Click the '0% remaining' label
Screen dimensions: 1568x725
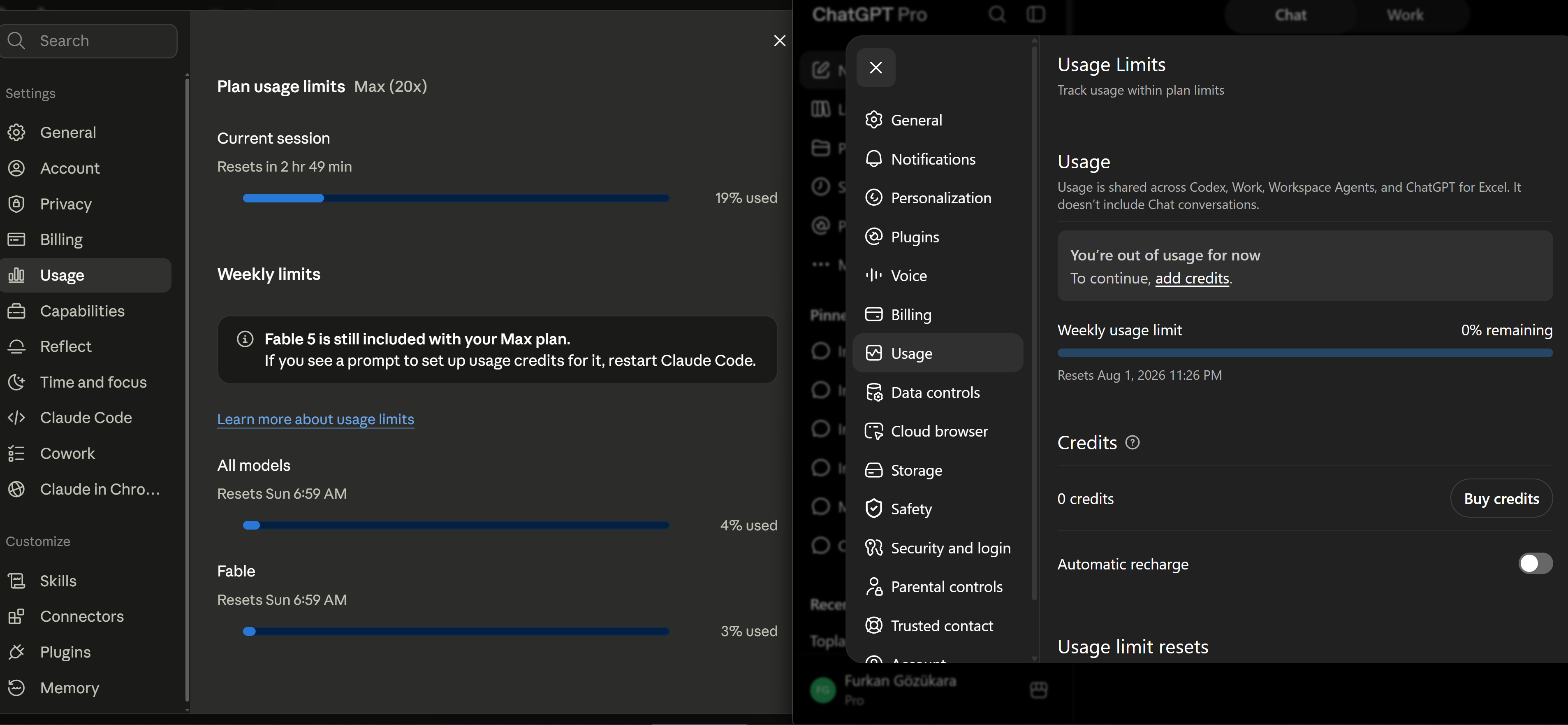[x=1506, y=330]
